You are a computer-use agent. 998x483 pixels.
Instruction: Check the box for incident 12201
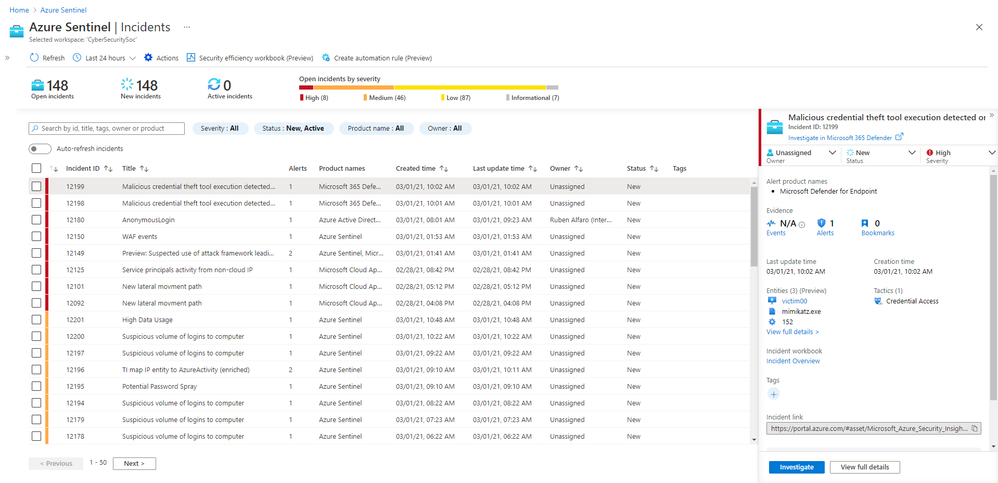(36, 319)
